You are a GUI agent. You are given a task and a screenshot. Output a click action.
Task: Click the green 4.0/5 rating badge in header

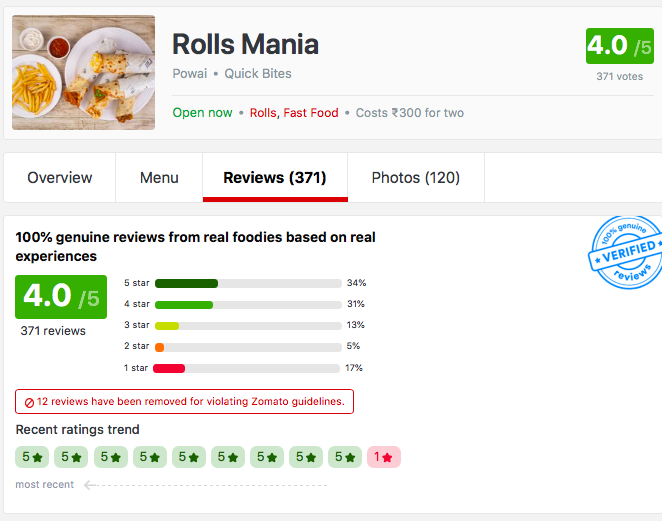[x=618, y=46]
